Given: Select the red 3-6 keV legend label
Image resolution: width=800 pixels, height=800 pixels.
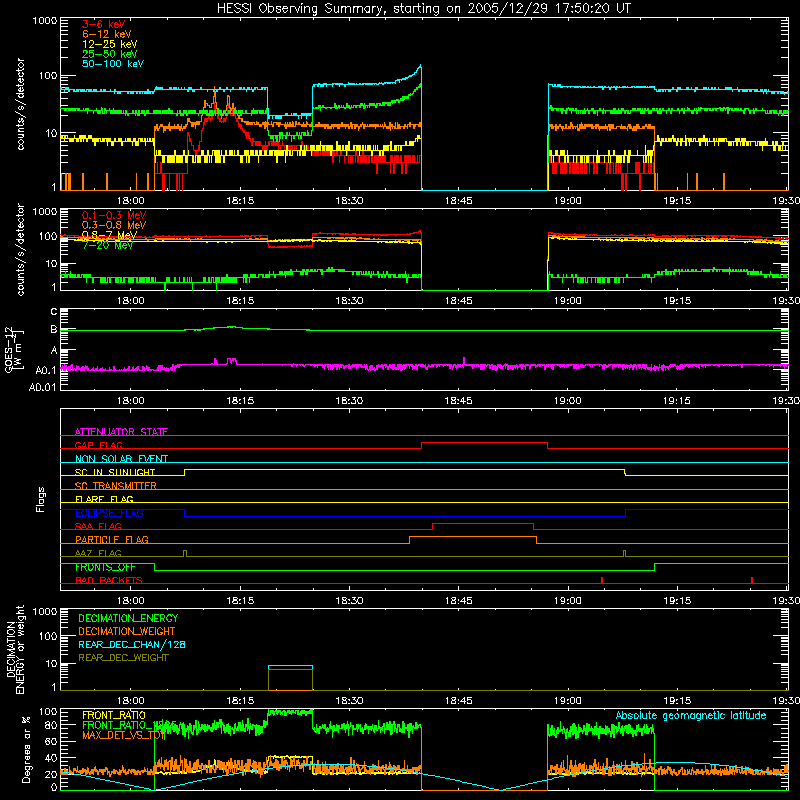Looking at the screenshot, I should point(103,24).
